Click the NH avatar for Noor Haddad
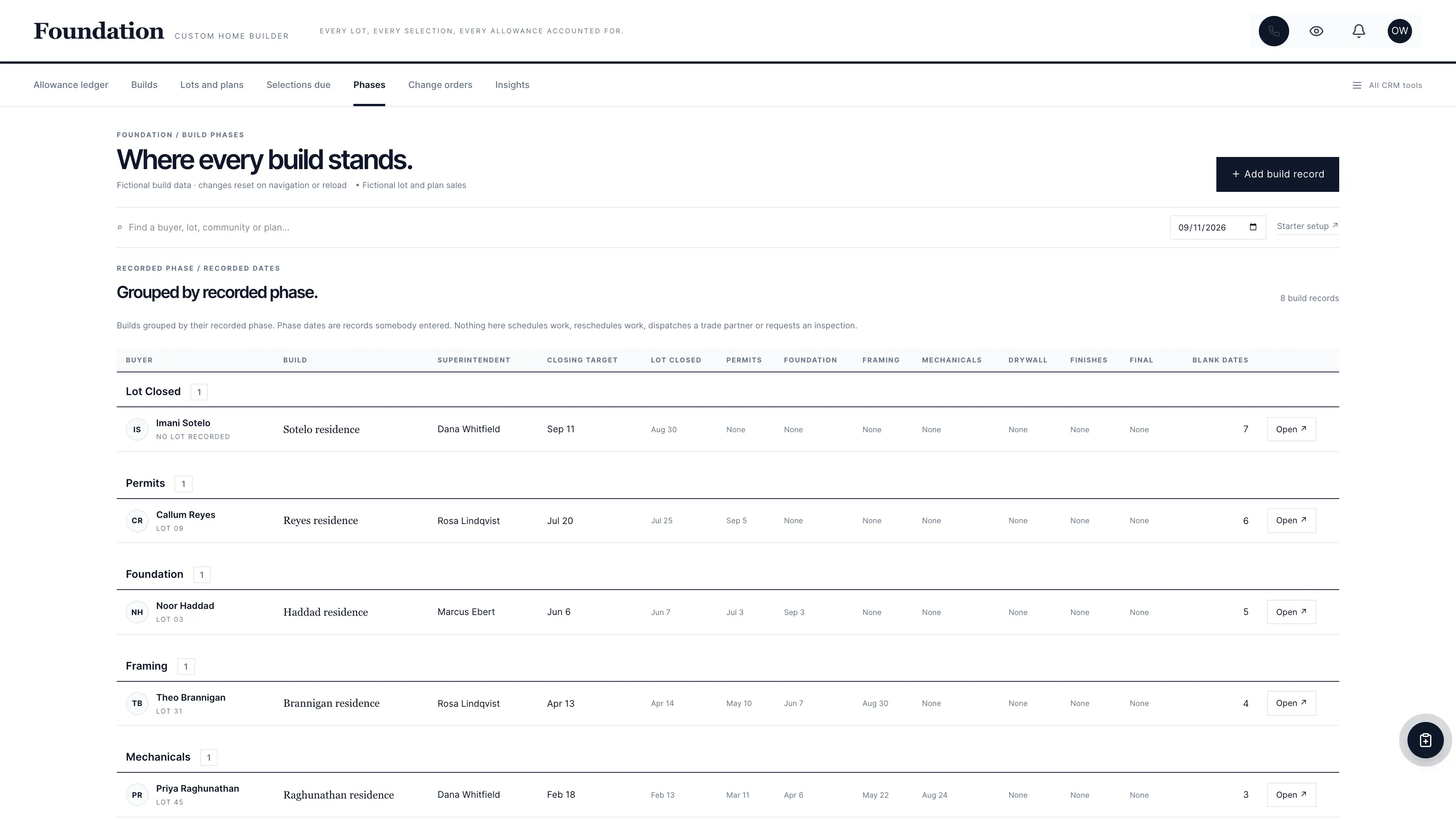The image size is (1456, 819). 137,612
